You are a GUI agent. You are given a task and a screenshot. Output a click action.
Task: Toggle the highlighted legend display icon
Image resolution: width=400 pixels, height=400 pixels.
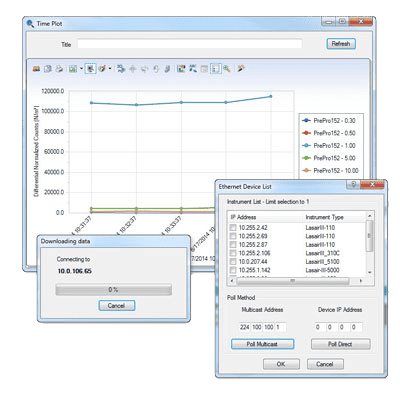pyautogui.click(x=216, y=69)
